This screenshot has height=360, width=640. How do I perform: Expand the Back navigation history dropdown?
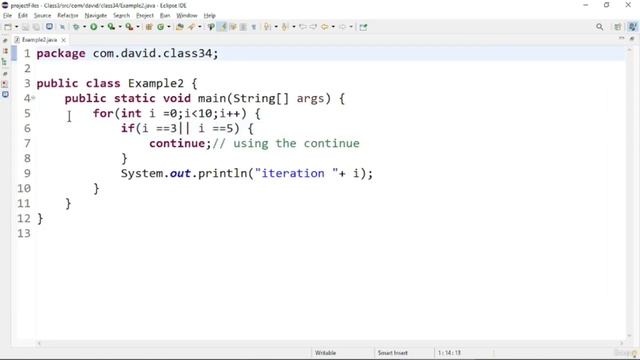(x=333, y=27)
